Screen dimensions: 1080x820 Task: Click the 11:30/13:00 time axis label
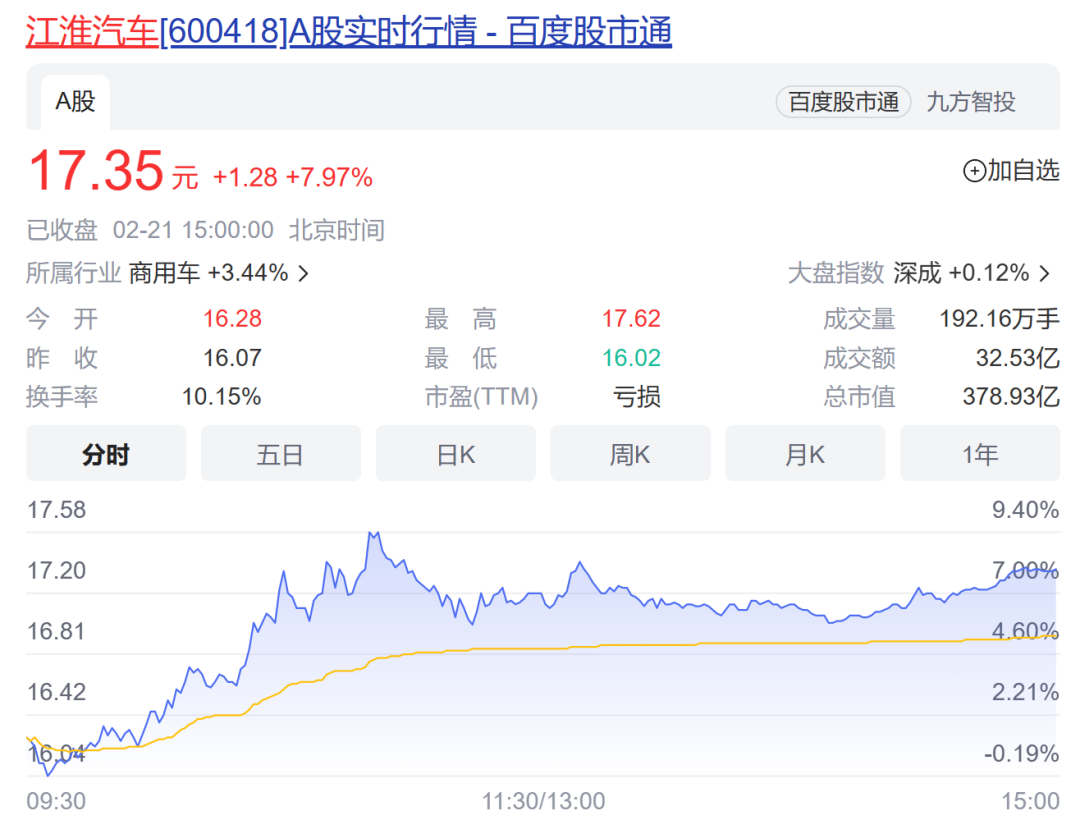(x=543, y=801)
